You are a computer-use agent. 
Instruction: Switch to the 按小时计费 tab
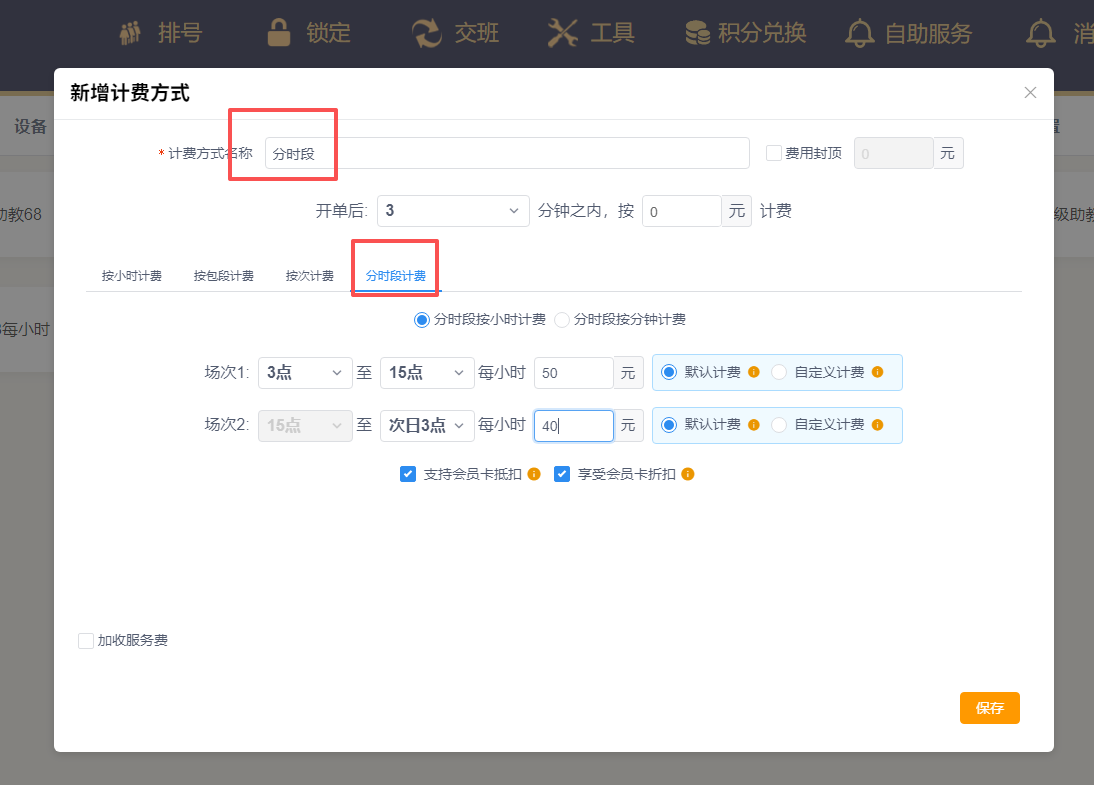point(131,276)
